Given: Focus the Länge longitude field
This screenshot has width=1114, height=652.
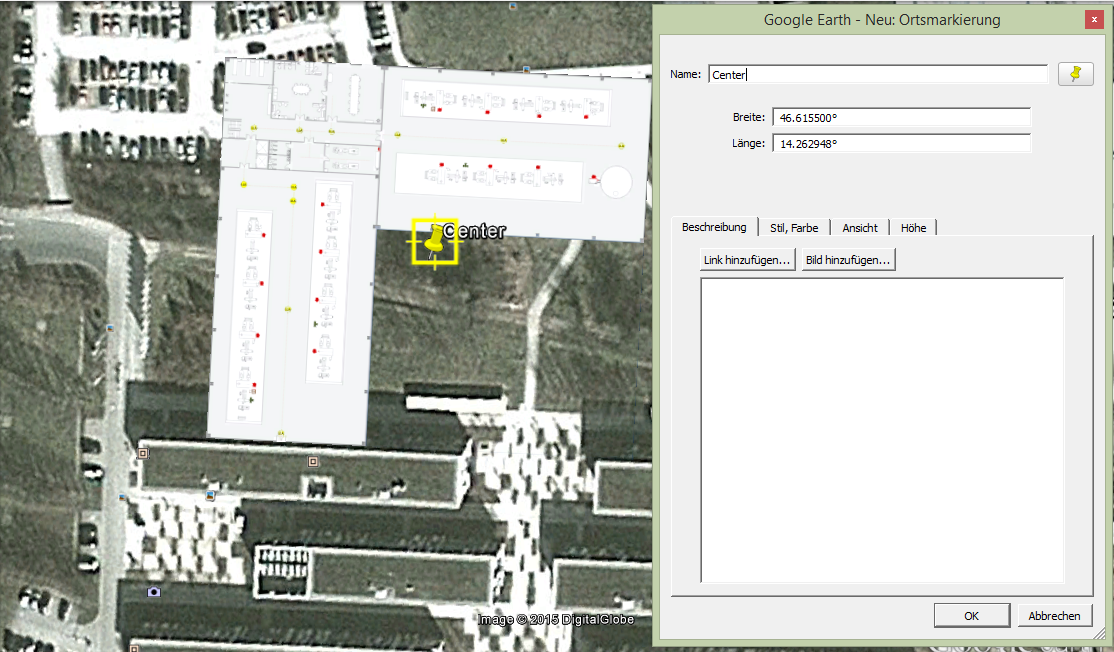Looking at the screenshot, I should (900, 143).
